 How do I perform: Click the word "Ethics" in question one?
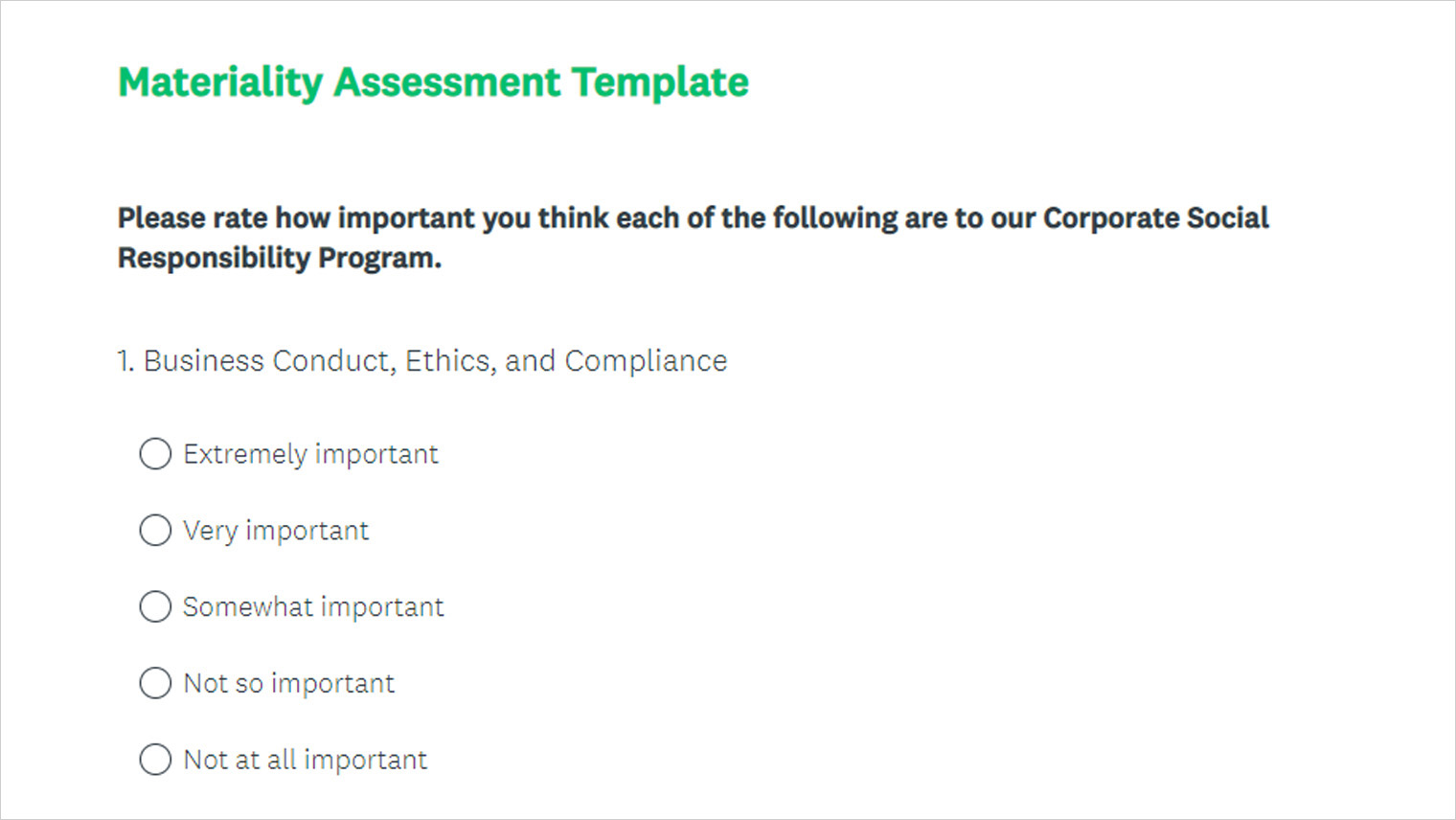pos(446,361)
